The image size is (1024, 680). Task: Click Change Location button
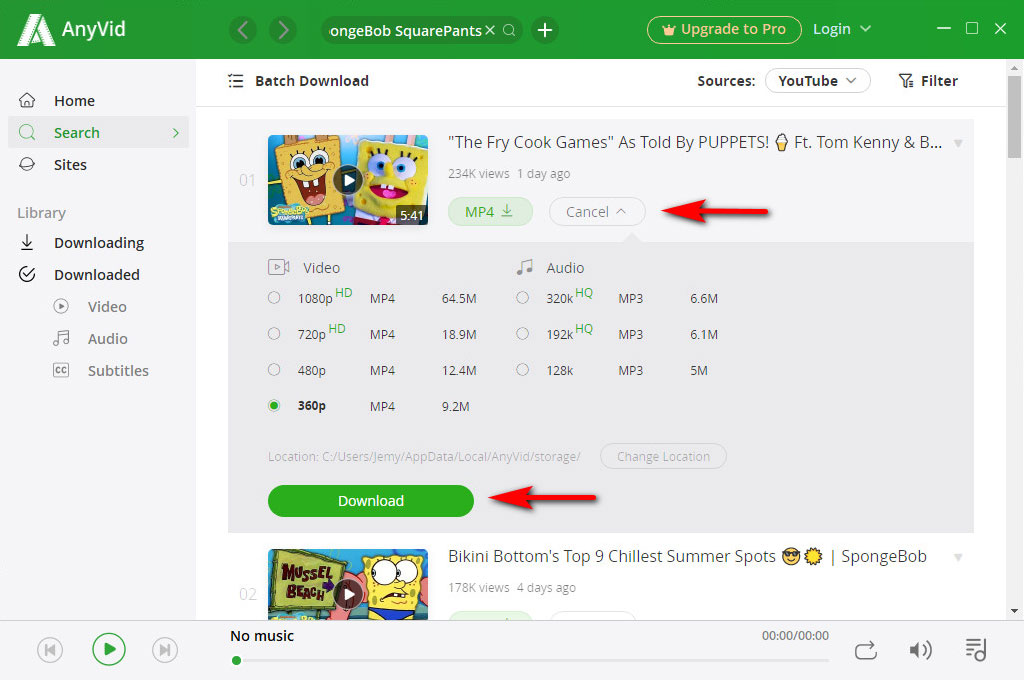tap(663, 457)
